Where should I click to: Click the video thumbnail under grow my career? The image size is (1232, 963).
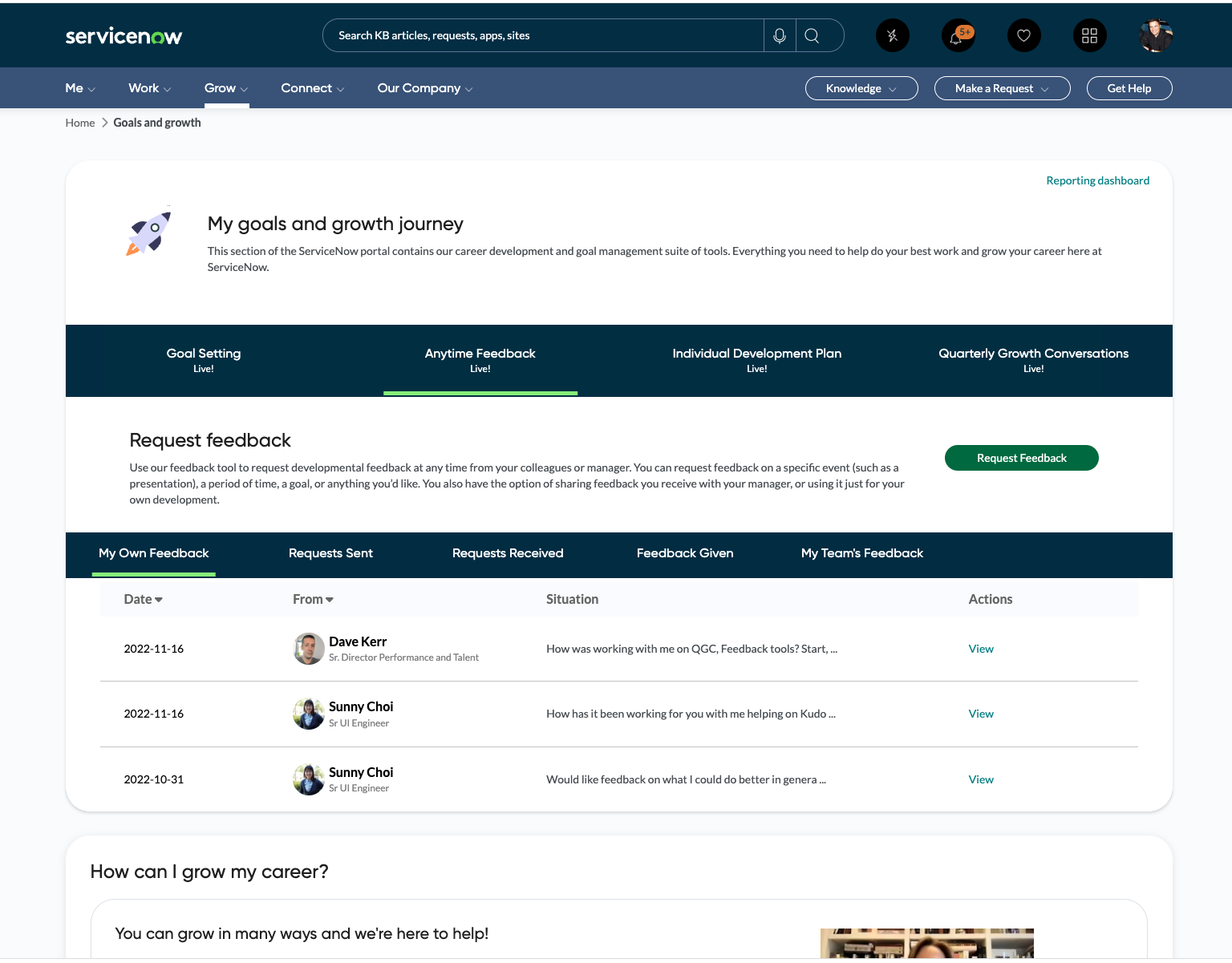[927, 944]
